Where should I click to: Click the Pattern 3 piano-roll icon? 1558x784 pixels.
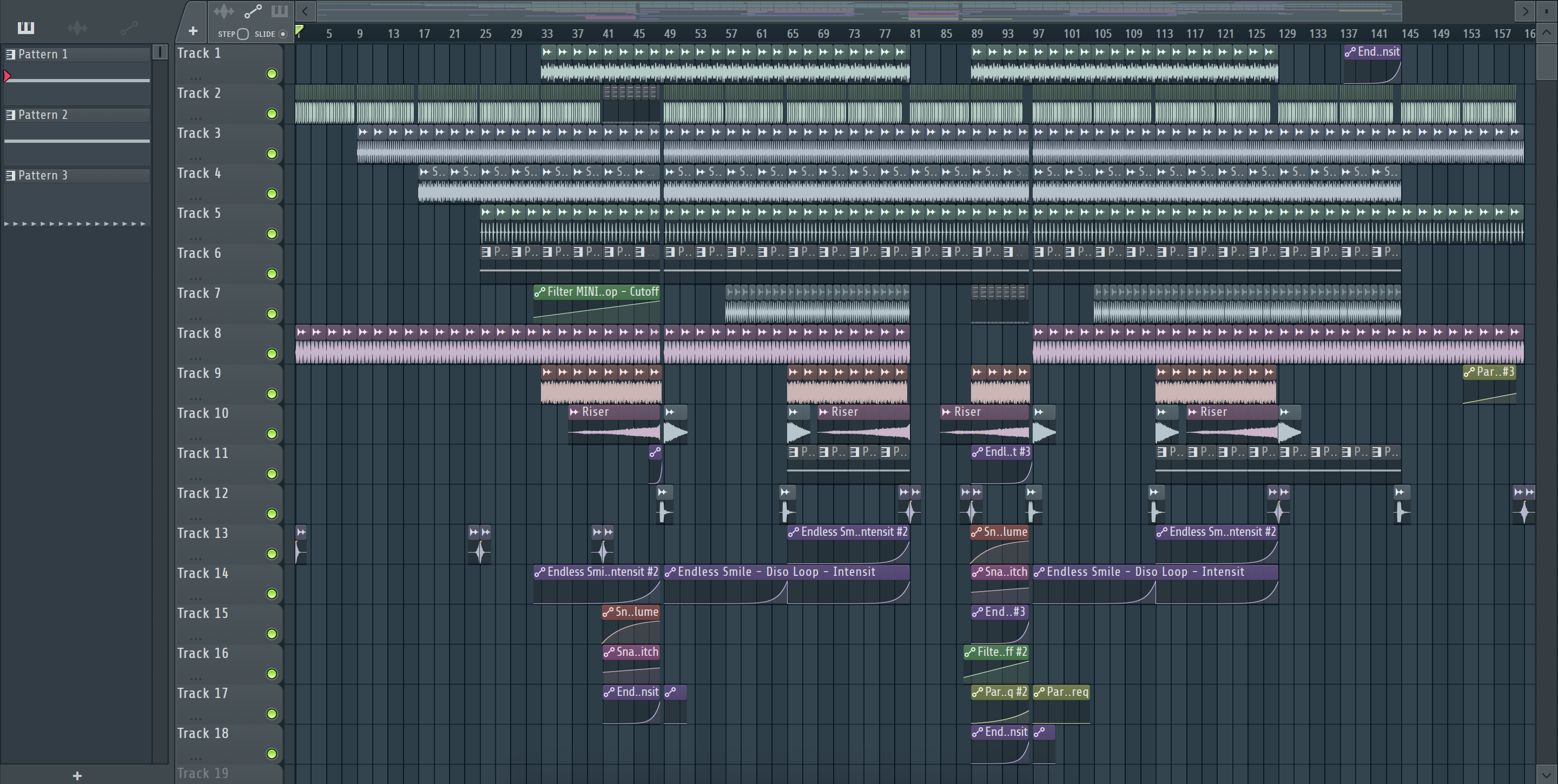click(x=10, y=175)
